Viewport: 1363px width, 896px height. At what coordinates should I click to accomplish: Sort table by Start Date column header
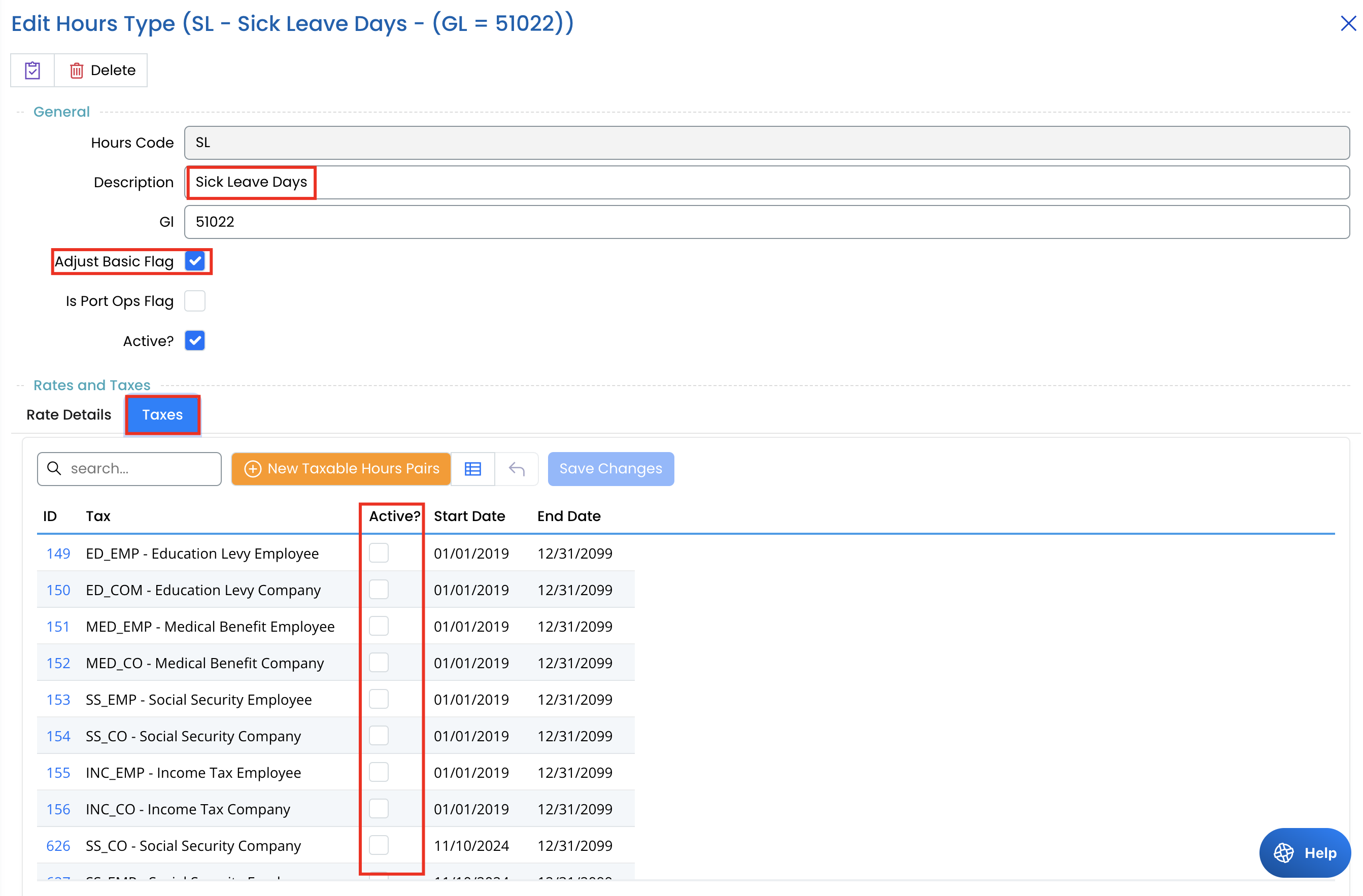click(469, 516)
